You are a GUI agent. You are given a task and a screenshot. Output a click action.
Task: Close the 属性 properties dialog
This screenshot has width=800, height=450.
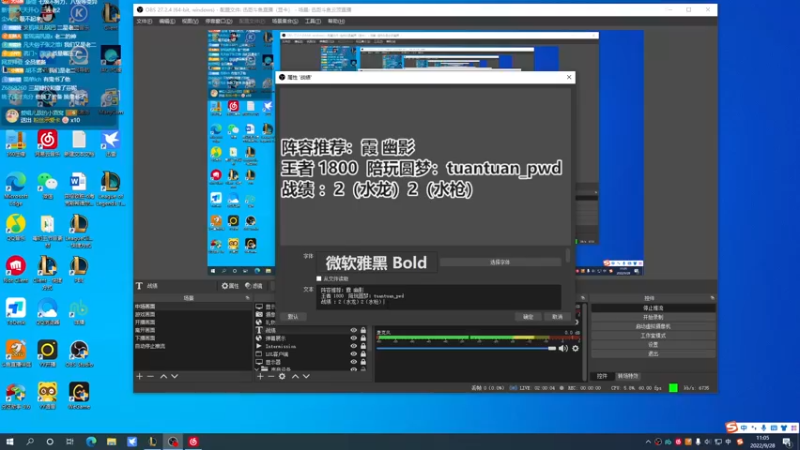(569, 77)
